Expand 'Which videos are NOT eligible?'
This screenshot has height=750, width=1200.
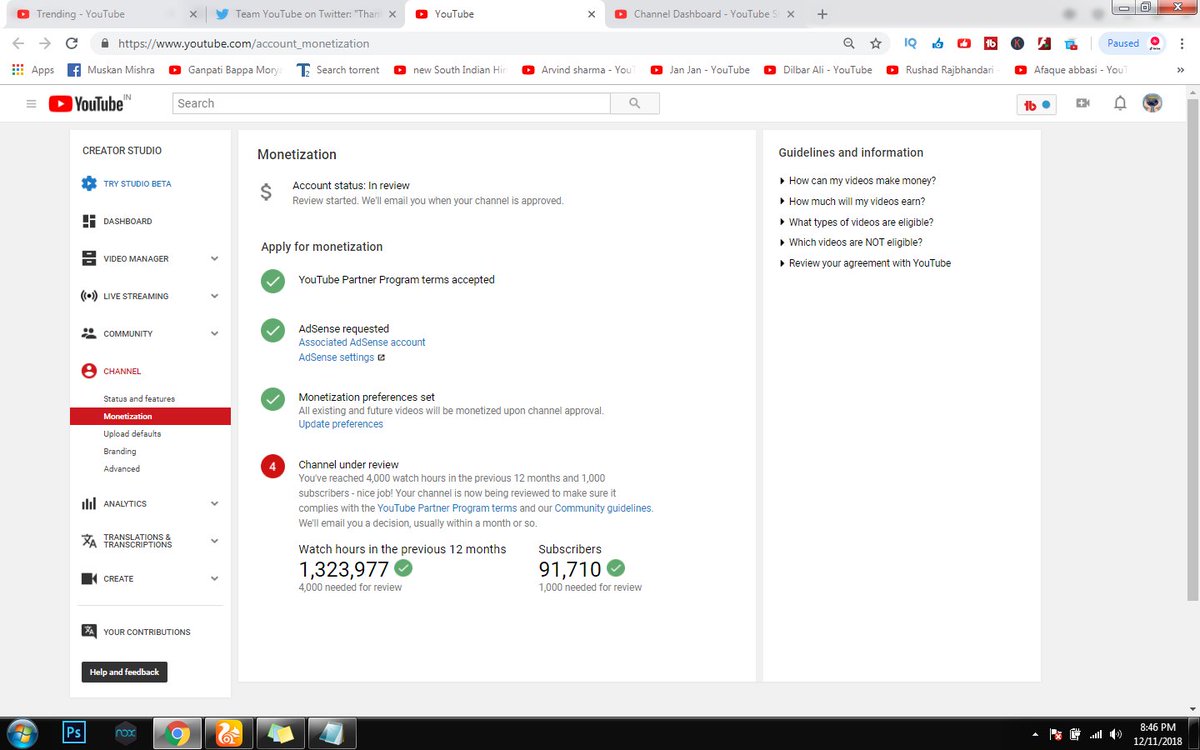coord(850,242)
